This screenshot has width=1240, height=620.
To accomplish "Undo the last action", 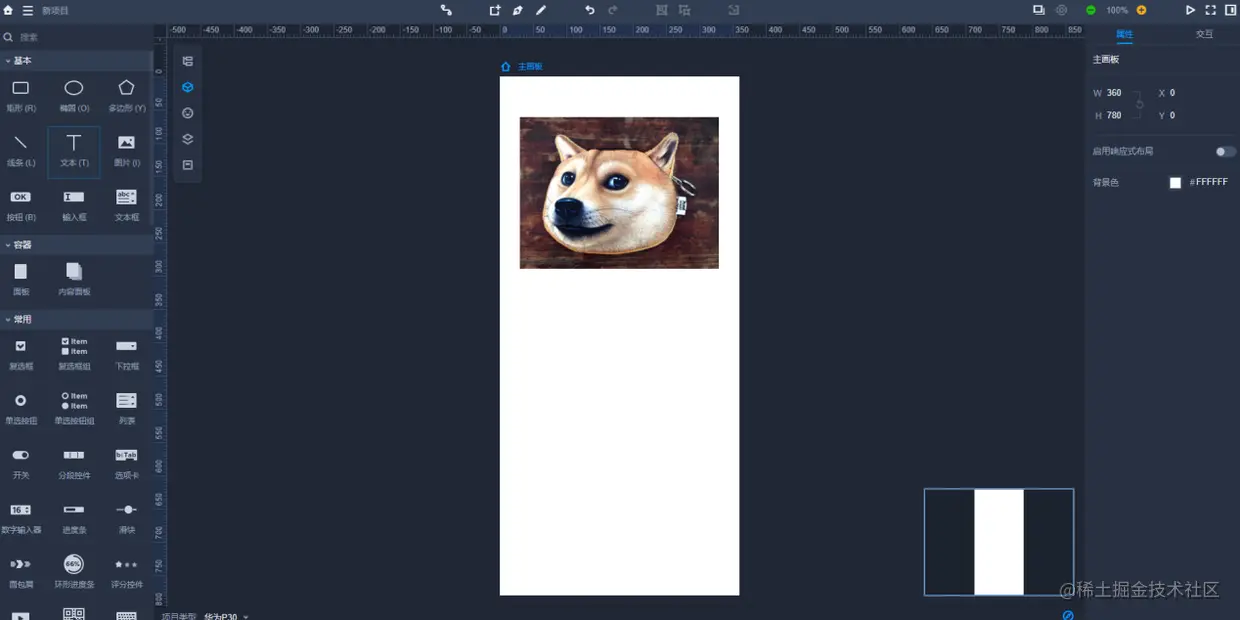I will pos(589,10).
